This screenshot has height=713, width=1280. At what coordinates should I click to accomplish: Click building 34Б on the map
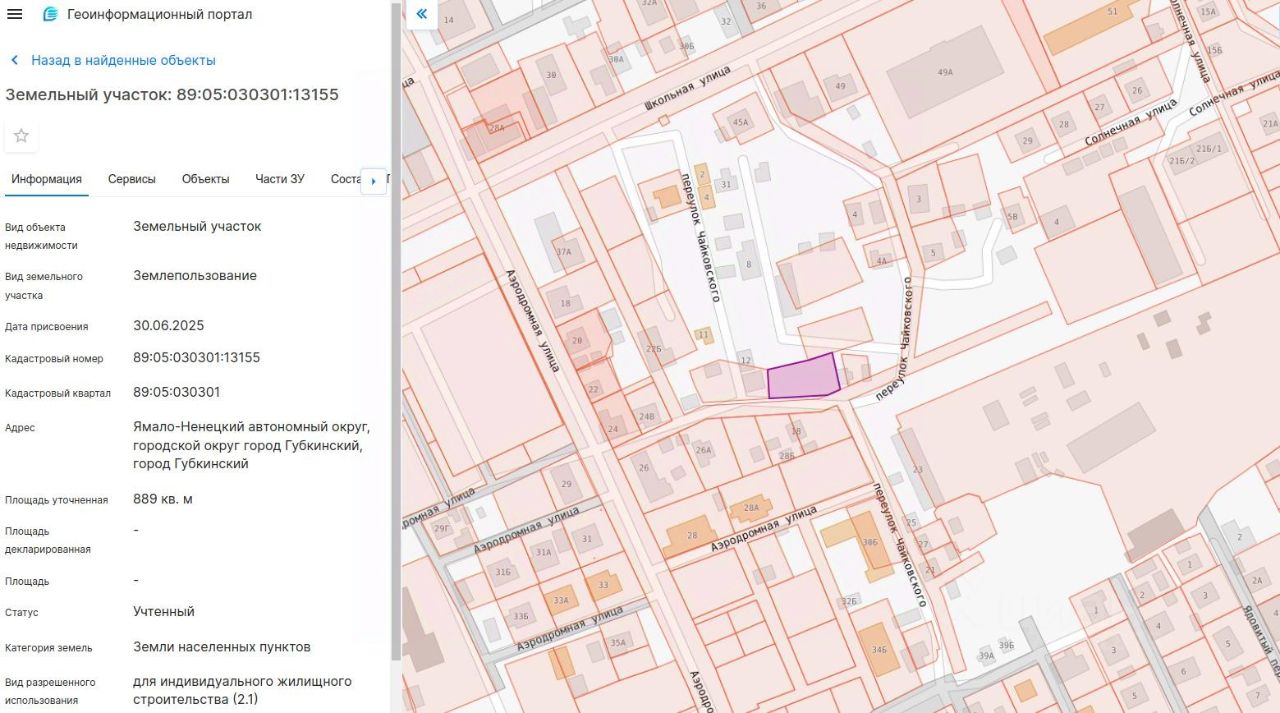879,651
